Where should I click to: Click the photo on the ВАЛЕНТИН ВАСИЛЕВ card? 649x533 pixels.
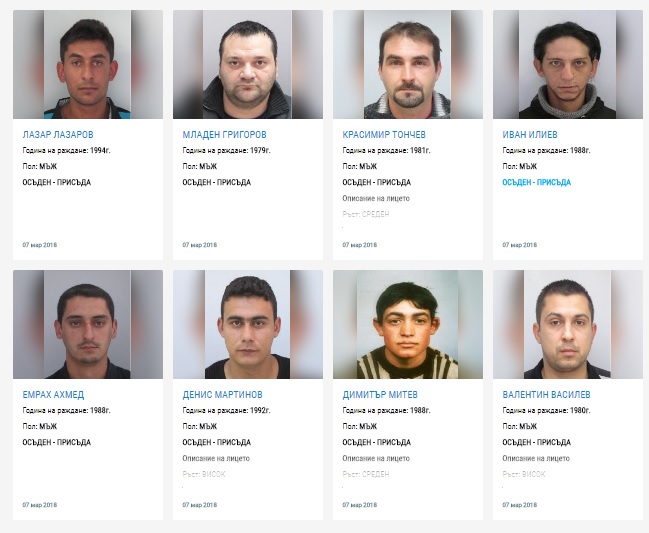pos(568,324)
